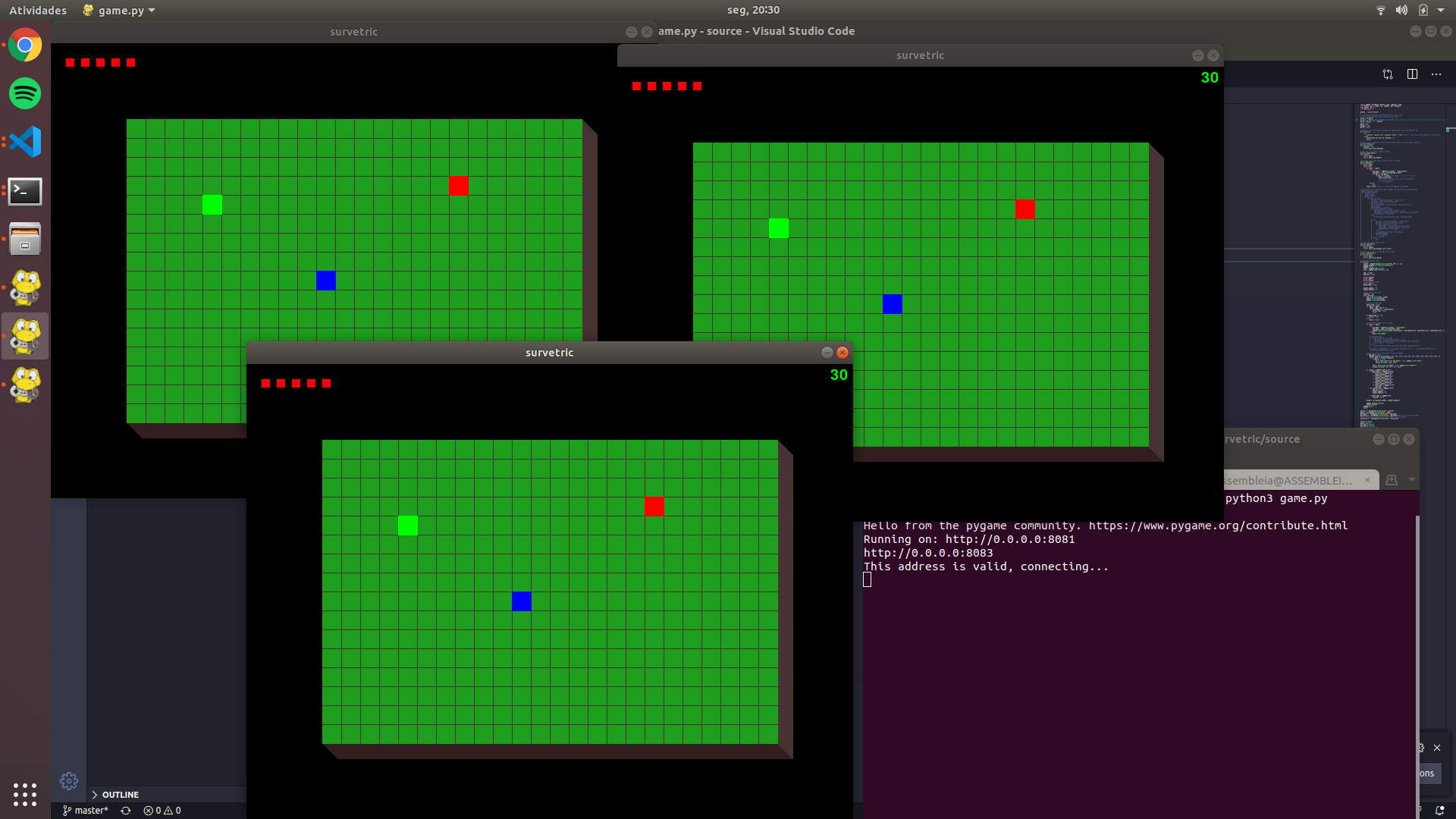1456x819 pixels.
Task: Click the VS Code notifications bell
Action: click(x=1439, y=811)
